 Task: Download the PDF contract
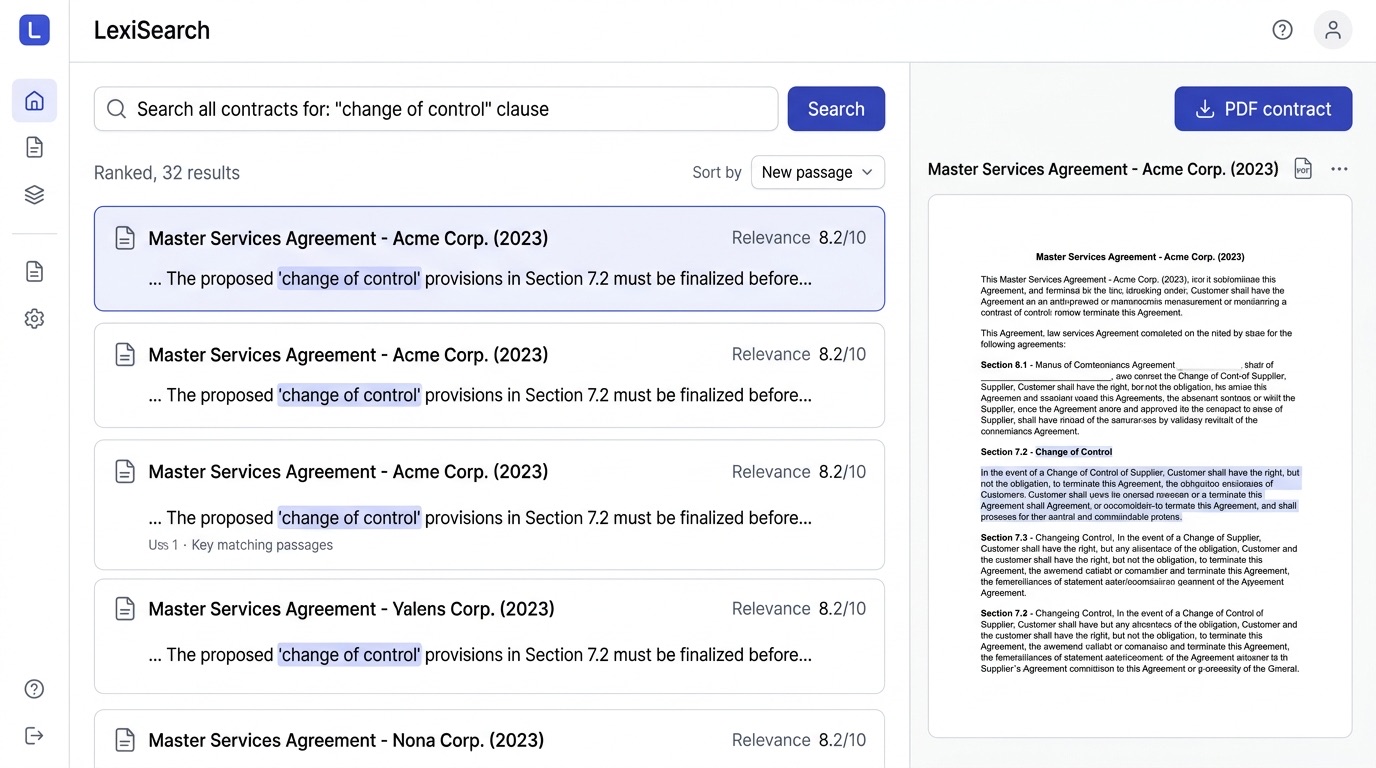pos(1263,109)
